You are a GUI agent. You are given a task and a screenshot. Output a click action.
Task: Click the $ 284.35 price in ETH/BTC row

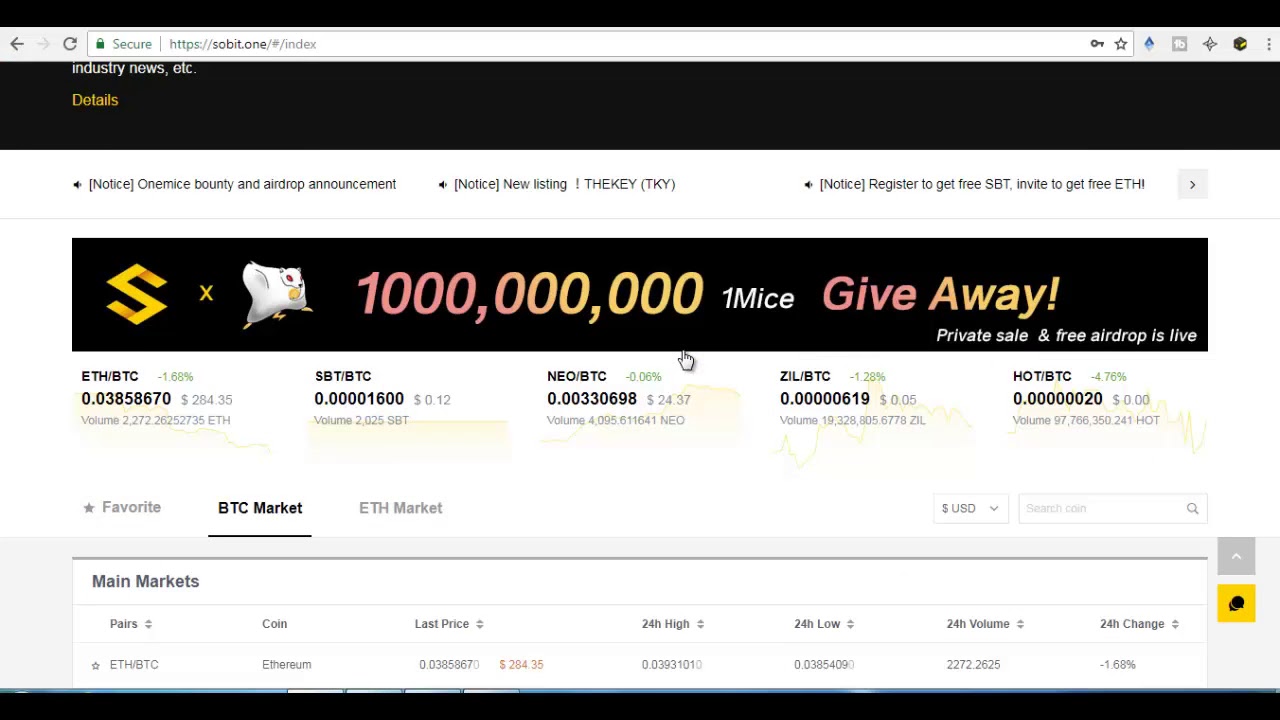click(521, 665)
